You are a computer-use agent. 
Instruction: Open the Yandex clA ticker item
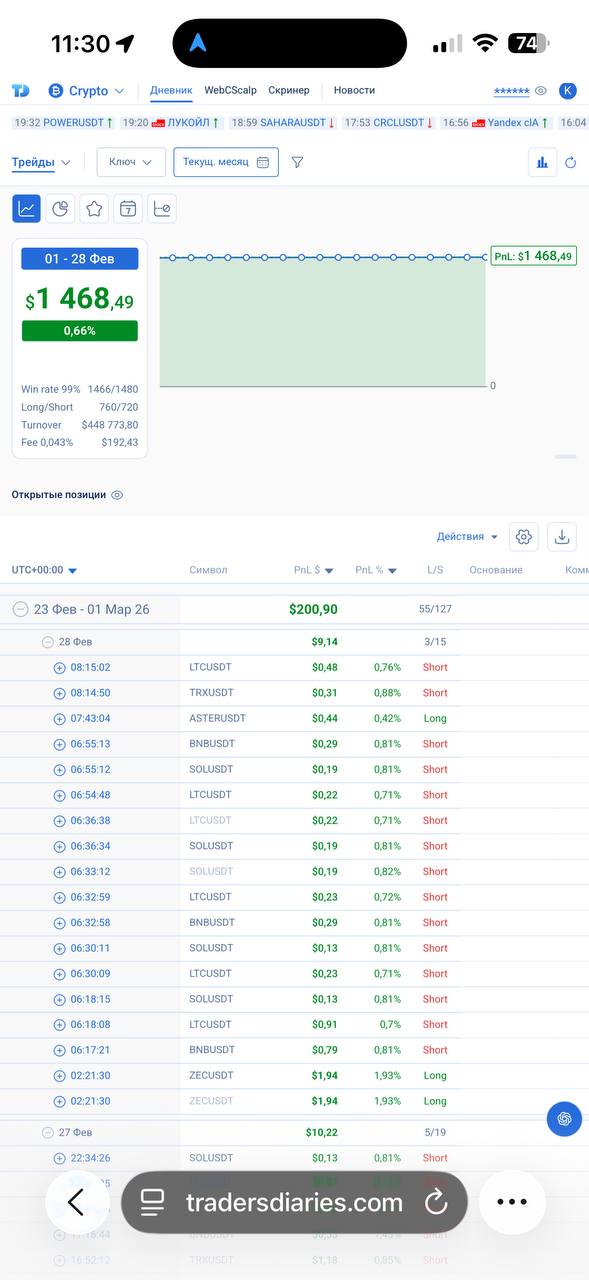(x=496, y=123)
